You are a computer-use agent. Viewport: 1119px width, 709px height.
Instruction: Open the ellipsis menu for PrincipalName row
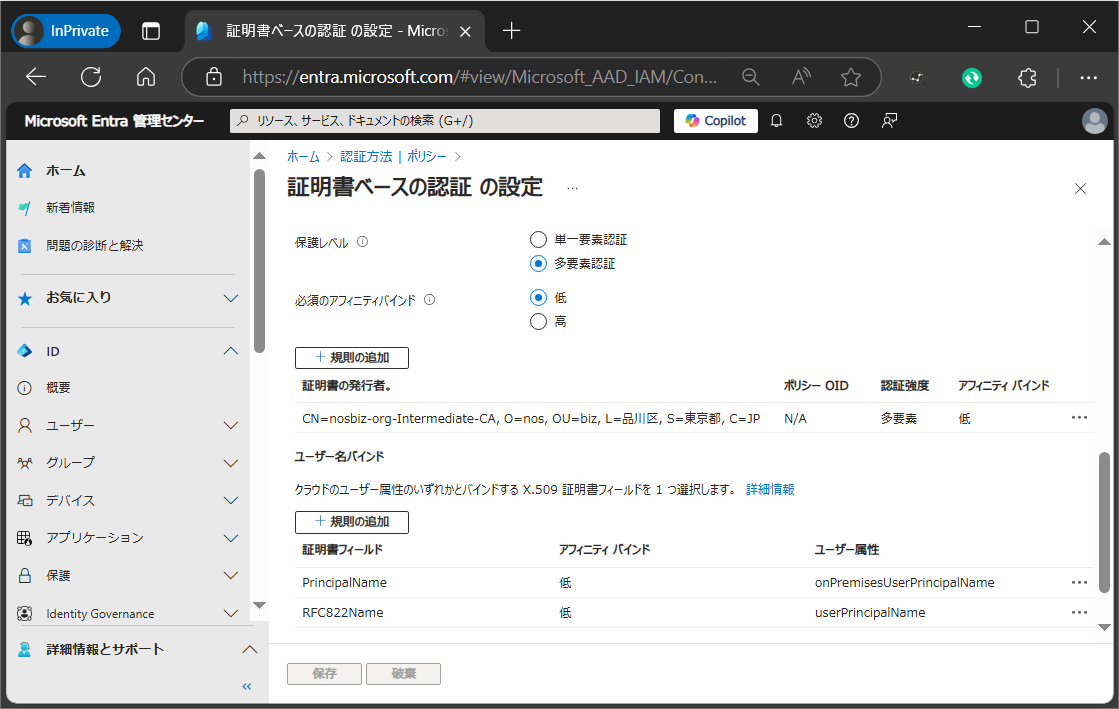(x=1079, y=582)
